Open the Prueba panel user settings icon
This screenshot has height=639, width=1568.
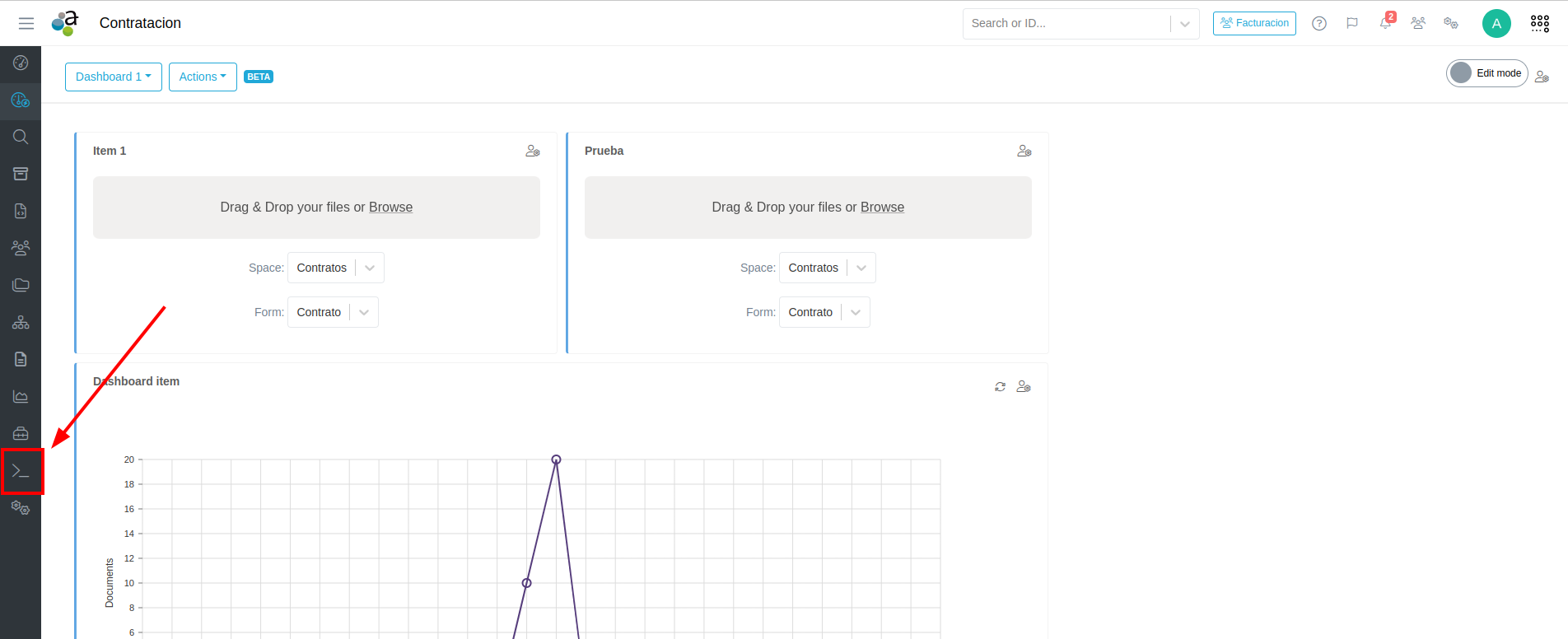click(1024, 151)
